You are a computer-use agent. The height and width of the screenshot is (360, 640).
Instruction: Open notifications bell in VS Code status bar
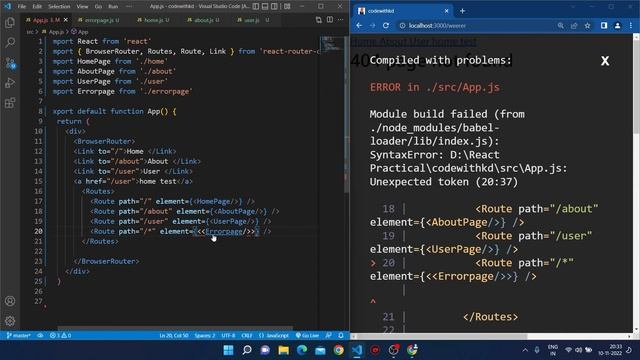click(x=341, y=336)
